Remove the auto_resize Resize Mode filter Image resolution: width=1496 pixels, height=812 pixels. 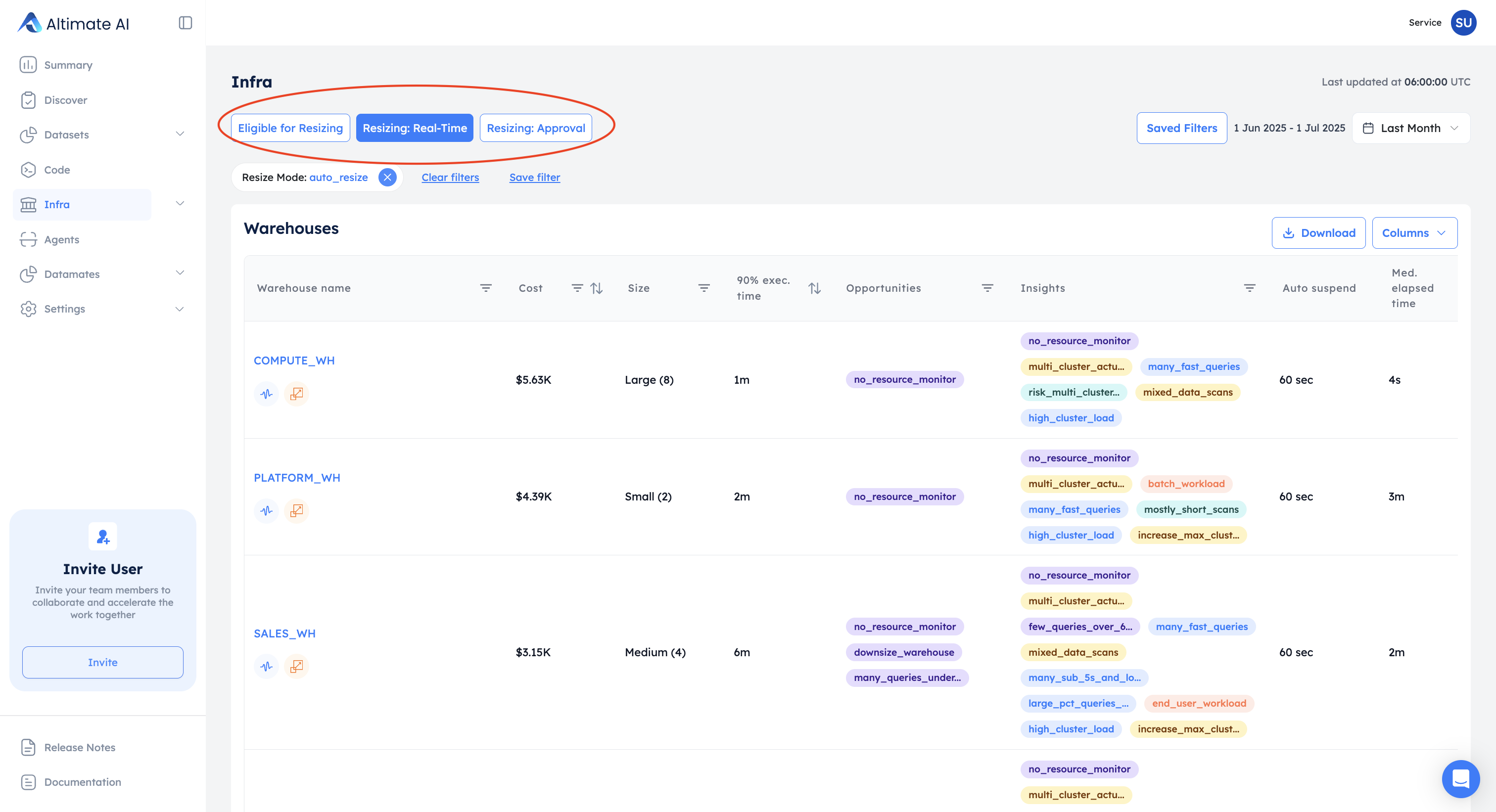(x=387, y=177)
